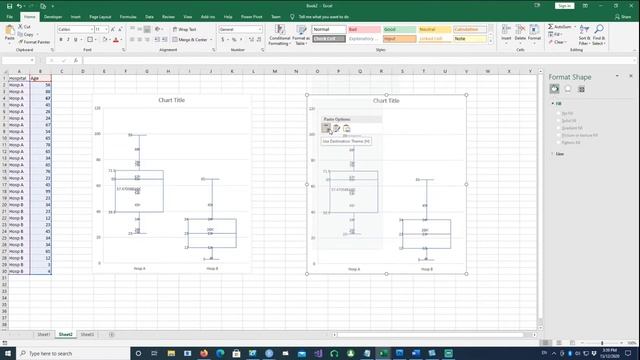Click the Clear button in Editing group

557,42
